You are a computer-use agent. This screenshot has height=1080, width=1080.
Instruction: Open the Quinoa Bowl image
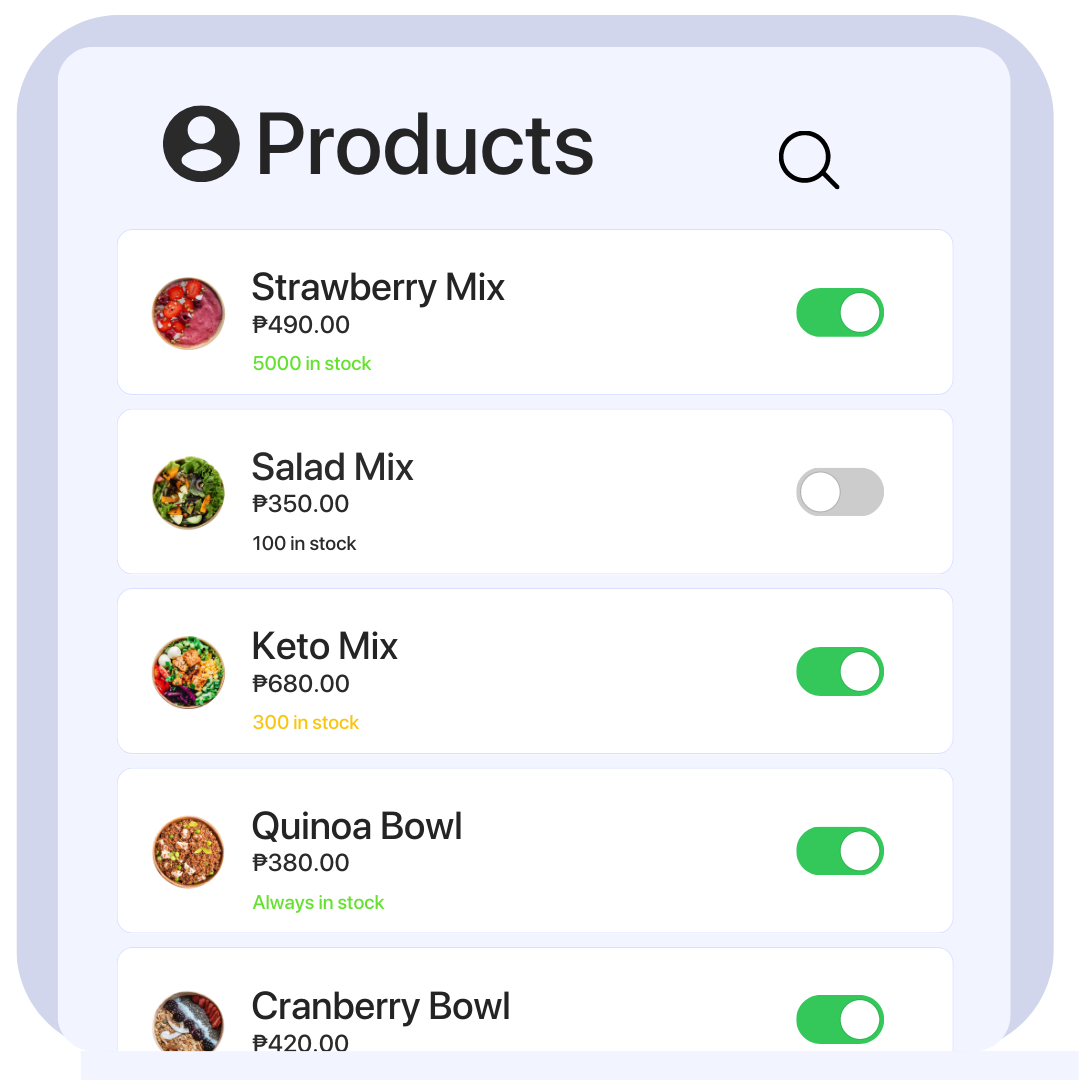coord(188,852)
